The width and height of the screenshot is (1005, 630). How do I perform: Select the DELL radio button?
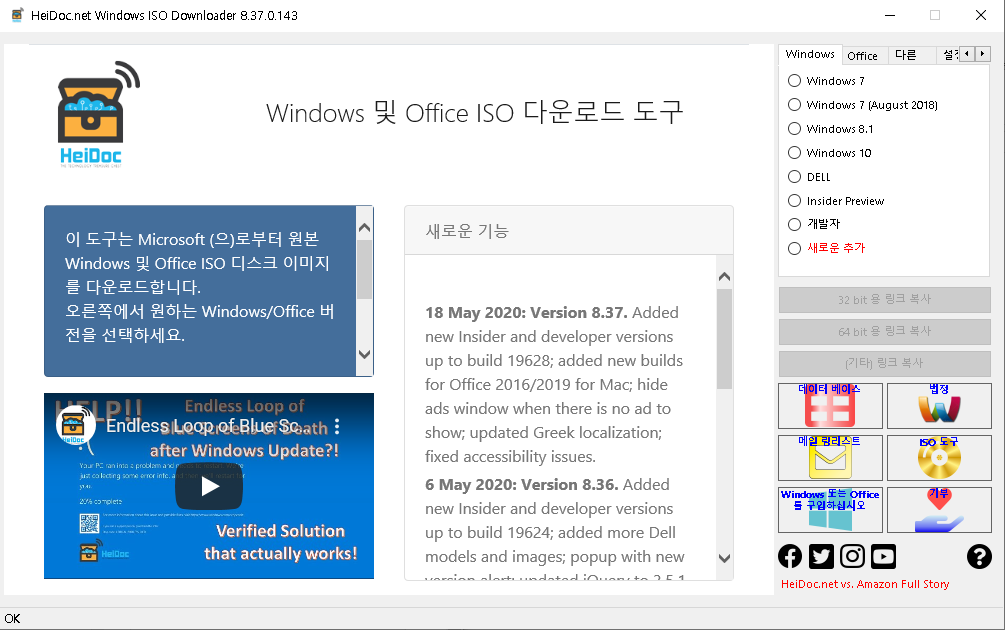point(795,177)
